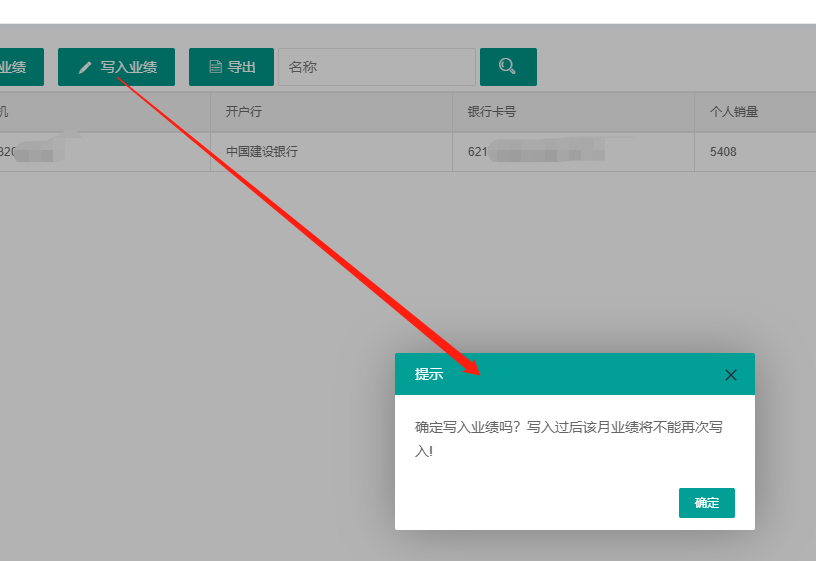This screenshot has width=816, height=561.
Task: Confirm the dialog with 确定
Action: point(706,503)
